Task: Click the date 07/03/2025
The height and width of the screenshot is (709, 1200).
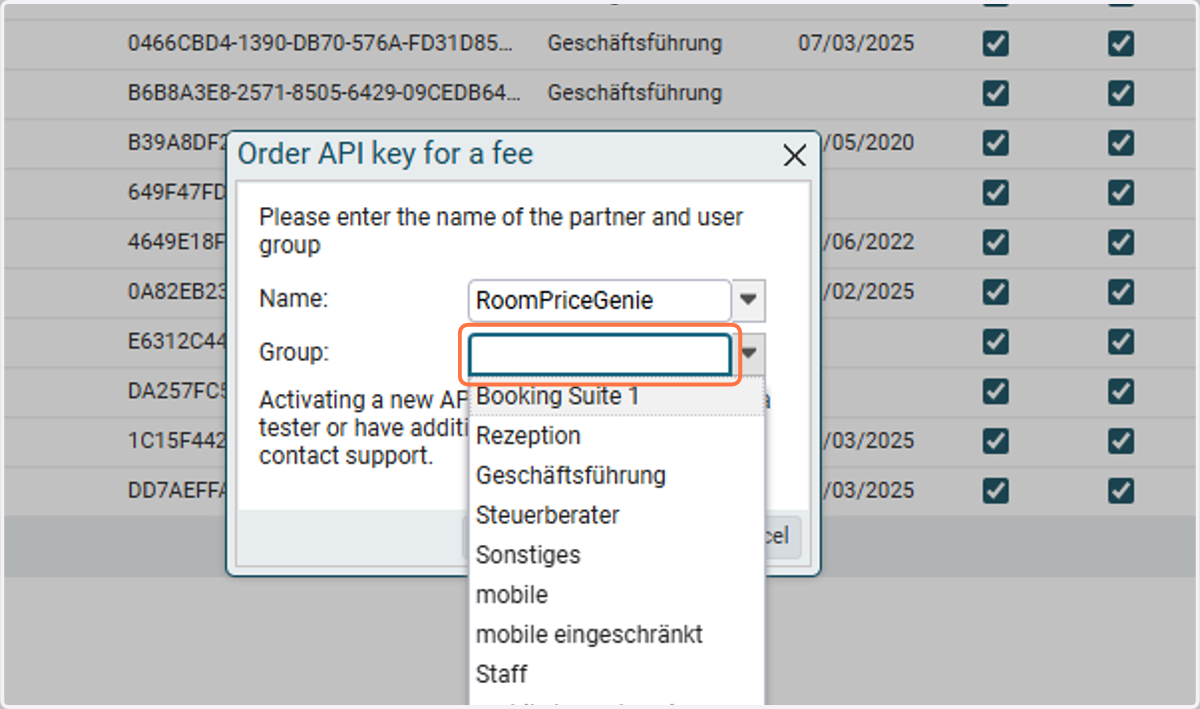Action: (x=856, y=43)
